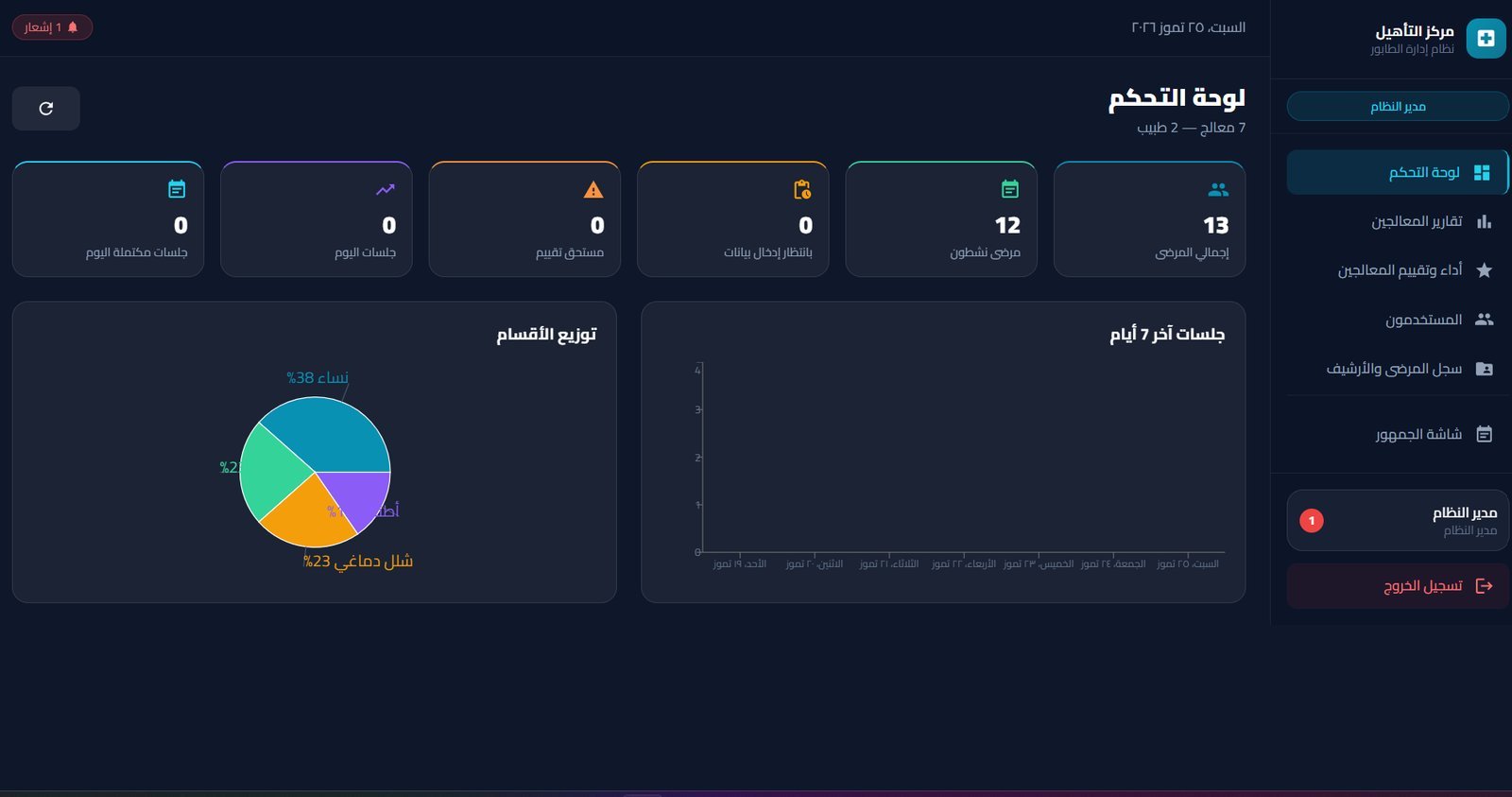Open تقارير المعالجين in the sidebar

pos(1398,221)
